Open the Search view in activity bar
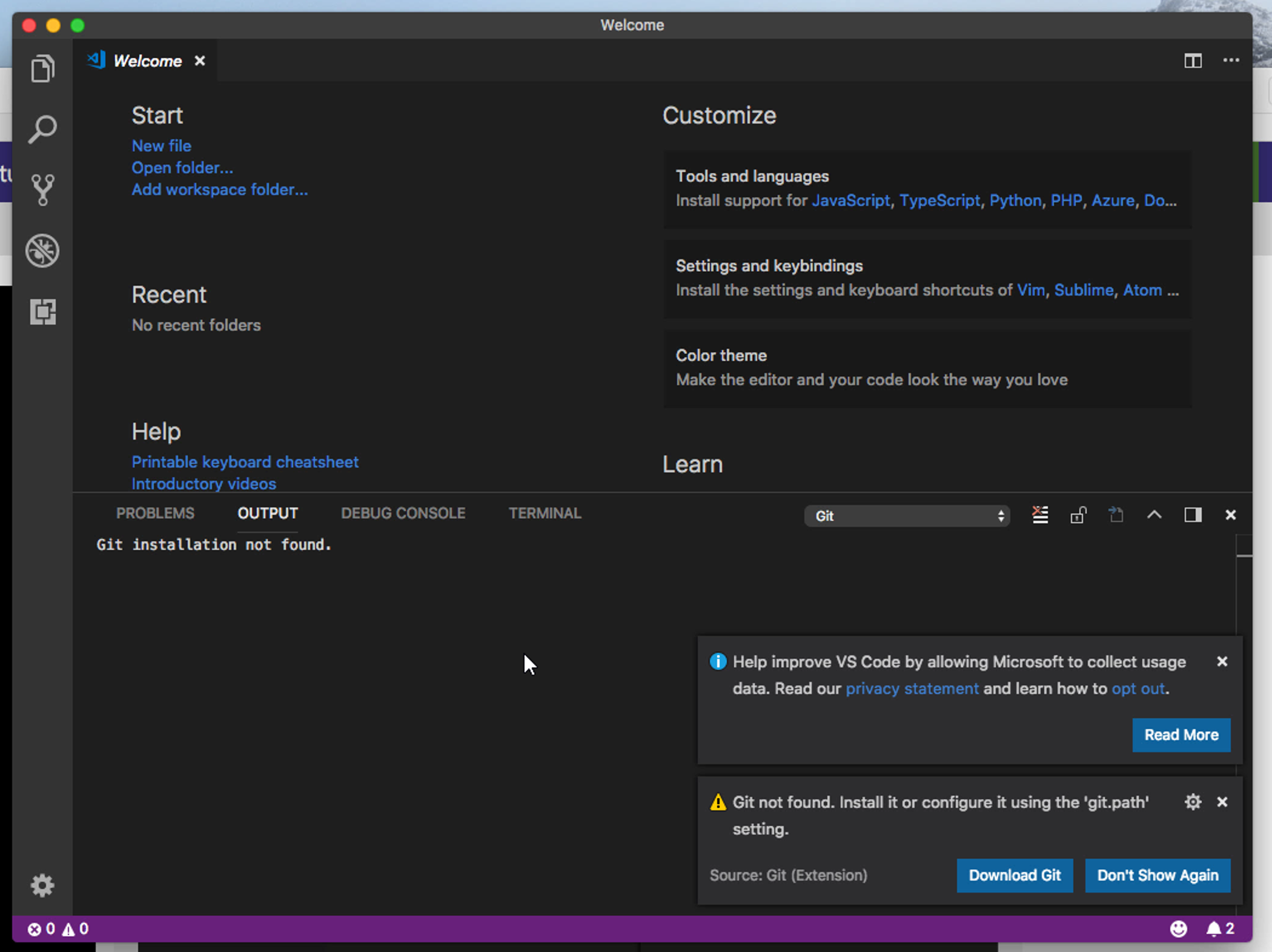 (x=42, y=129)
